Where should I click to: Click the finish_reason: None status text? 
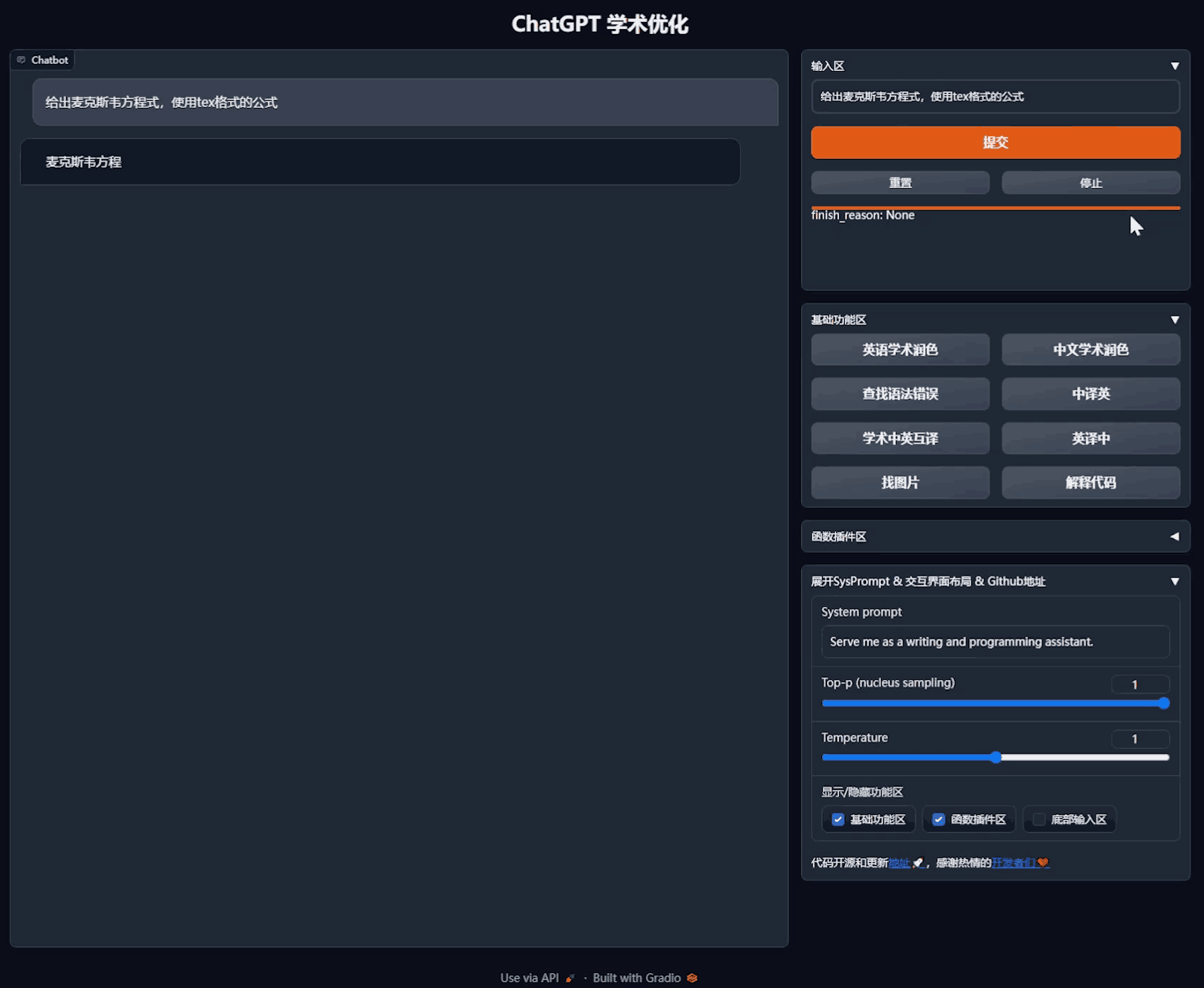(863, 215)
